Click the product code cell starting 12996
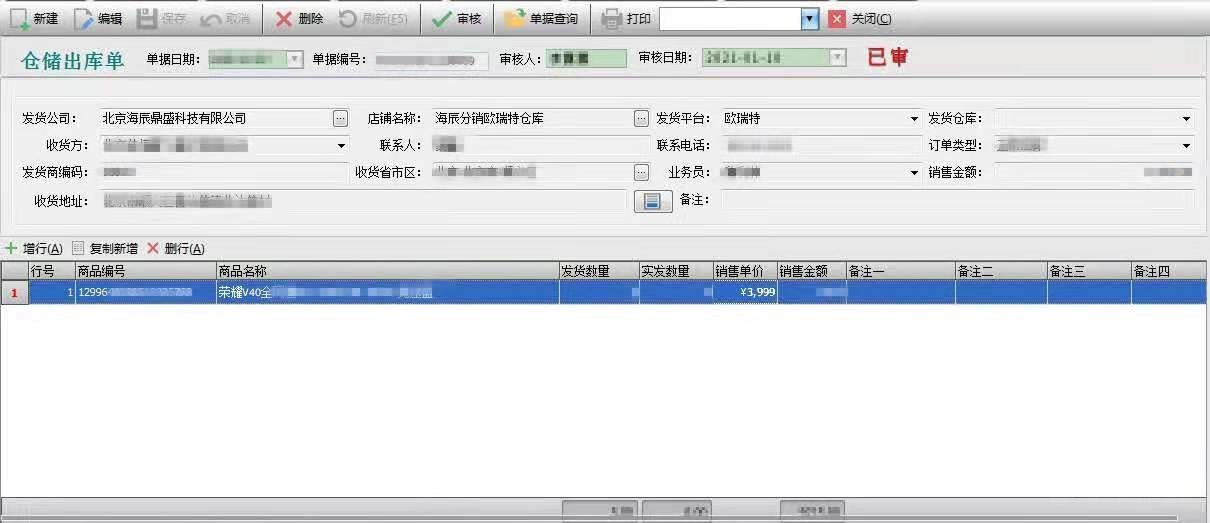The width and height of the screenshot is (1210, 523). 146,292
